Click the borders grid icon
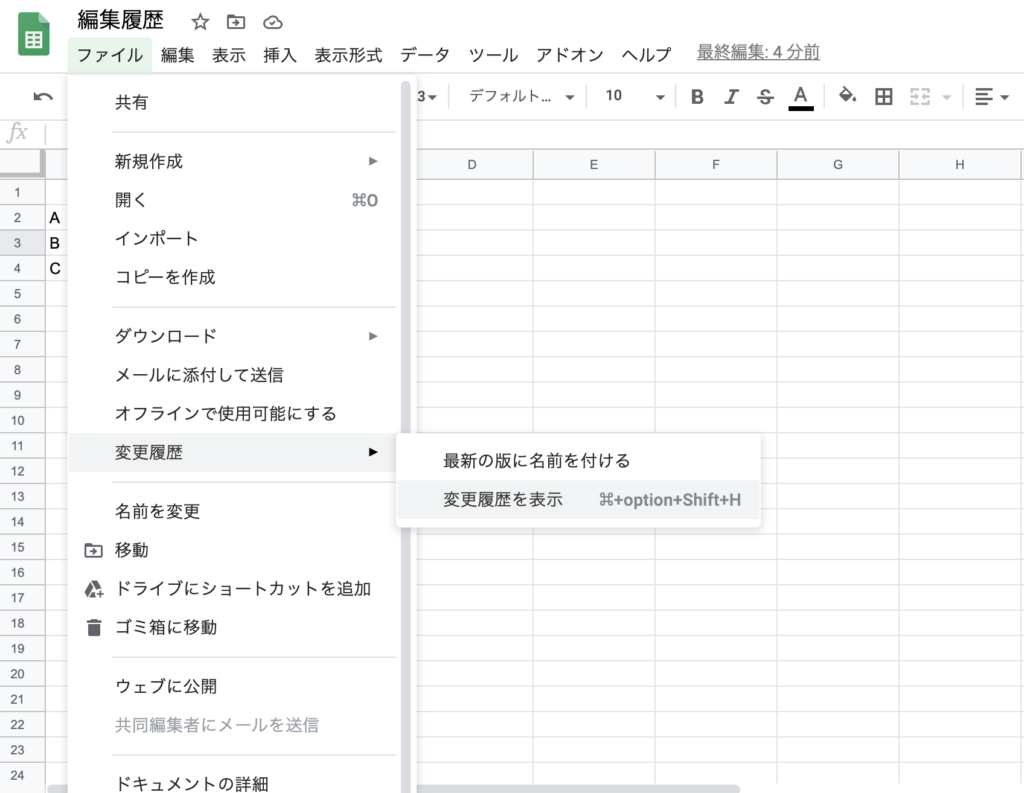Image resolution: width=1024 pixels, height=793 pixels. [883, 96]
